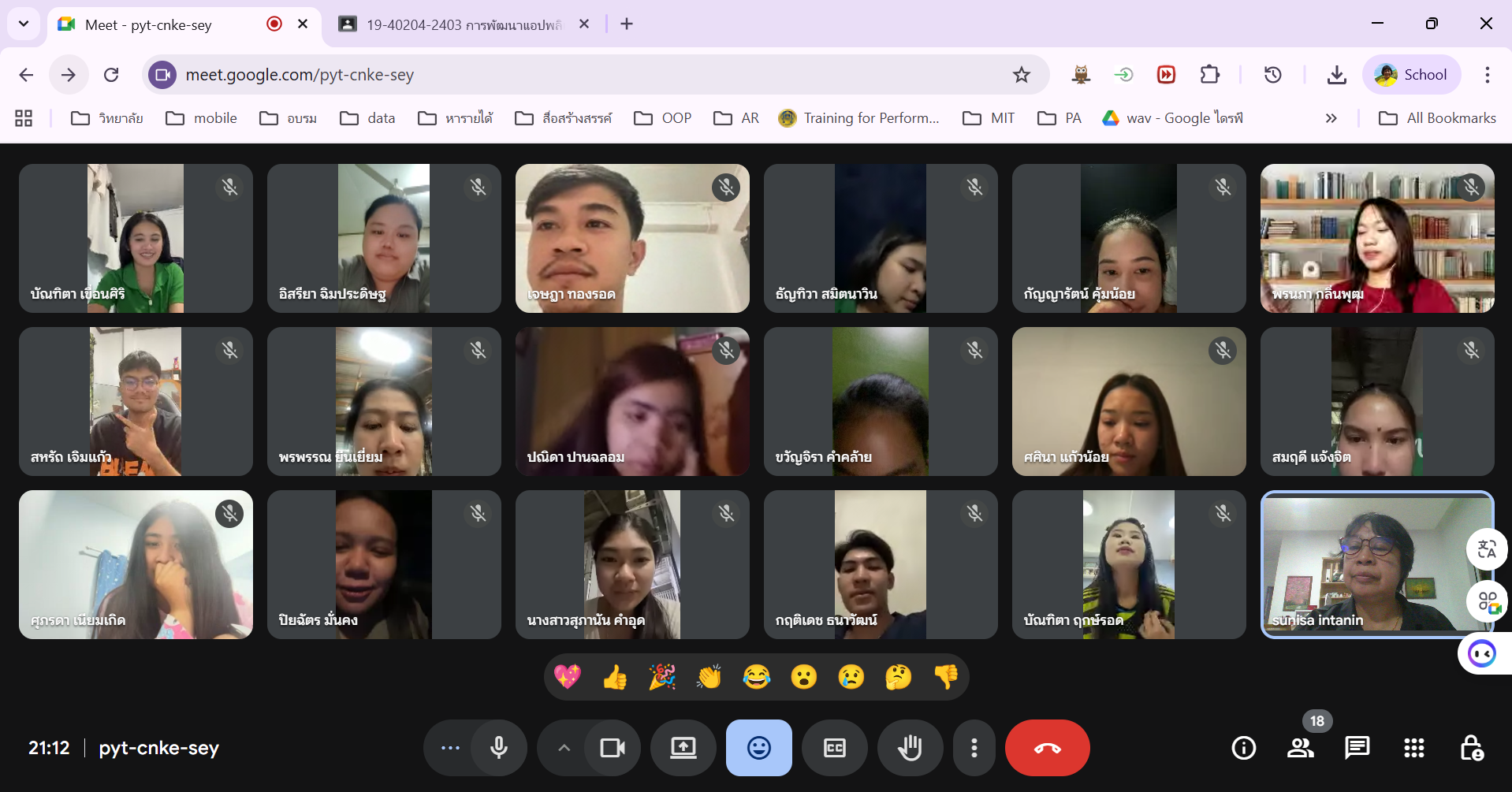The image size is (1512, 792).
Task: Open meeting details info icon
Action: point(1243,748)
